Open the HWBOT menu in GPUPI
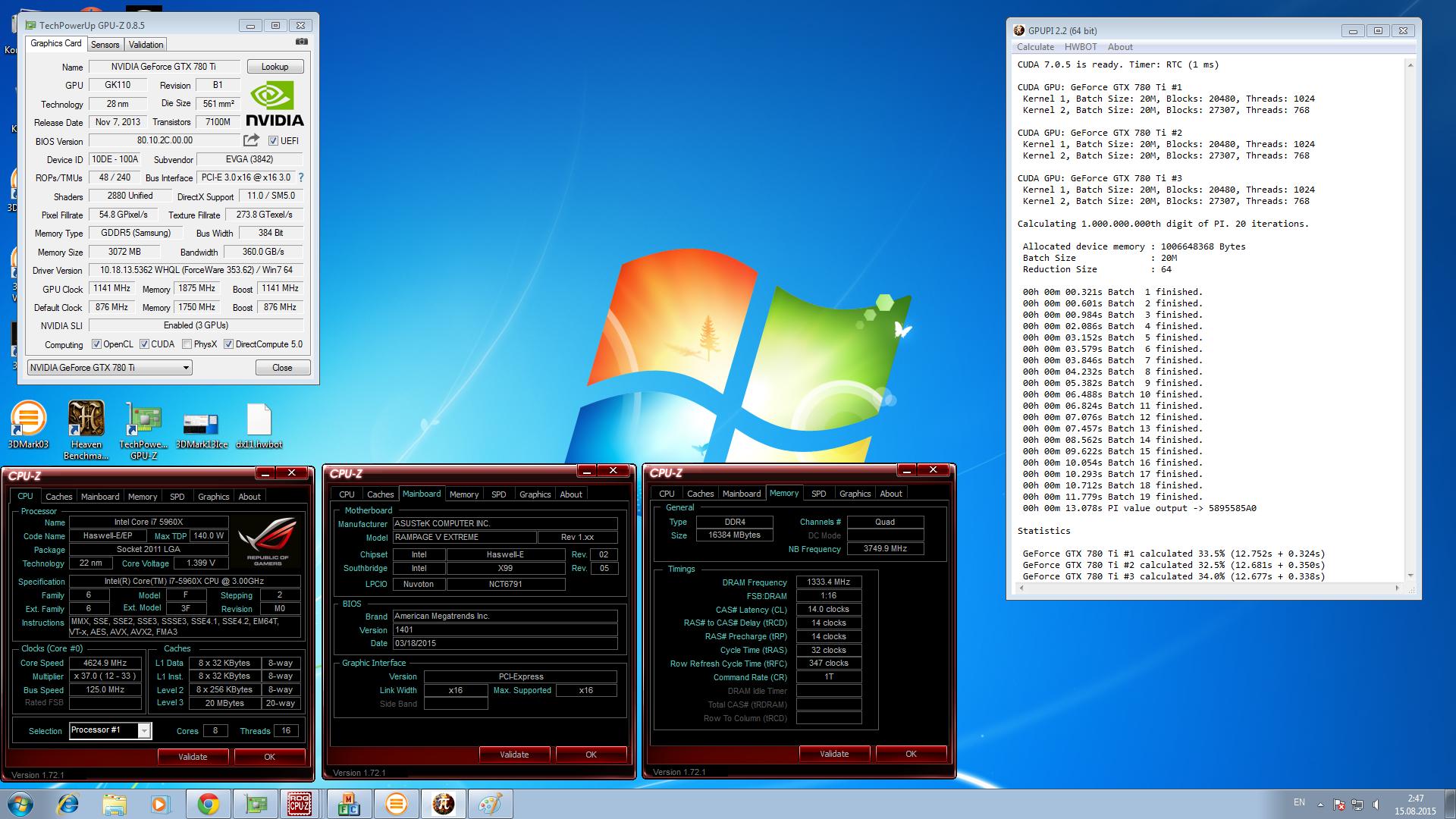 (1081, 47)
